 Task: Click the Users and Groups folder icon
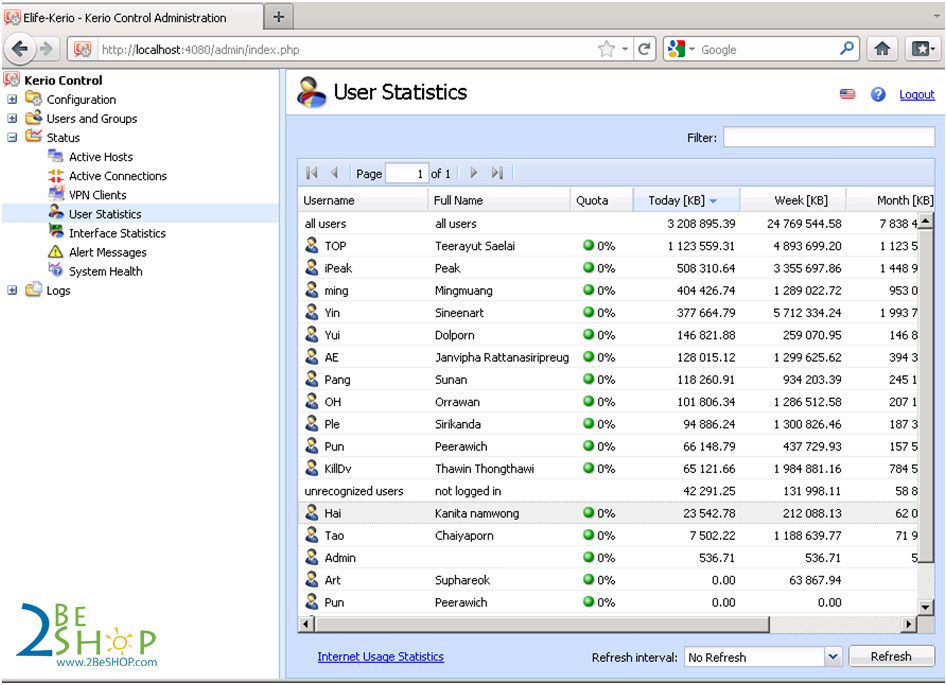pos(33,117)
